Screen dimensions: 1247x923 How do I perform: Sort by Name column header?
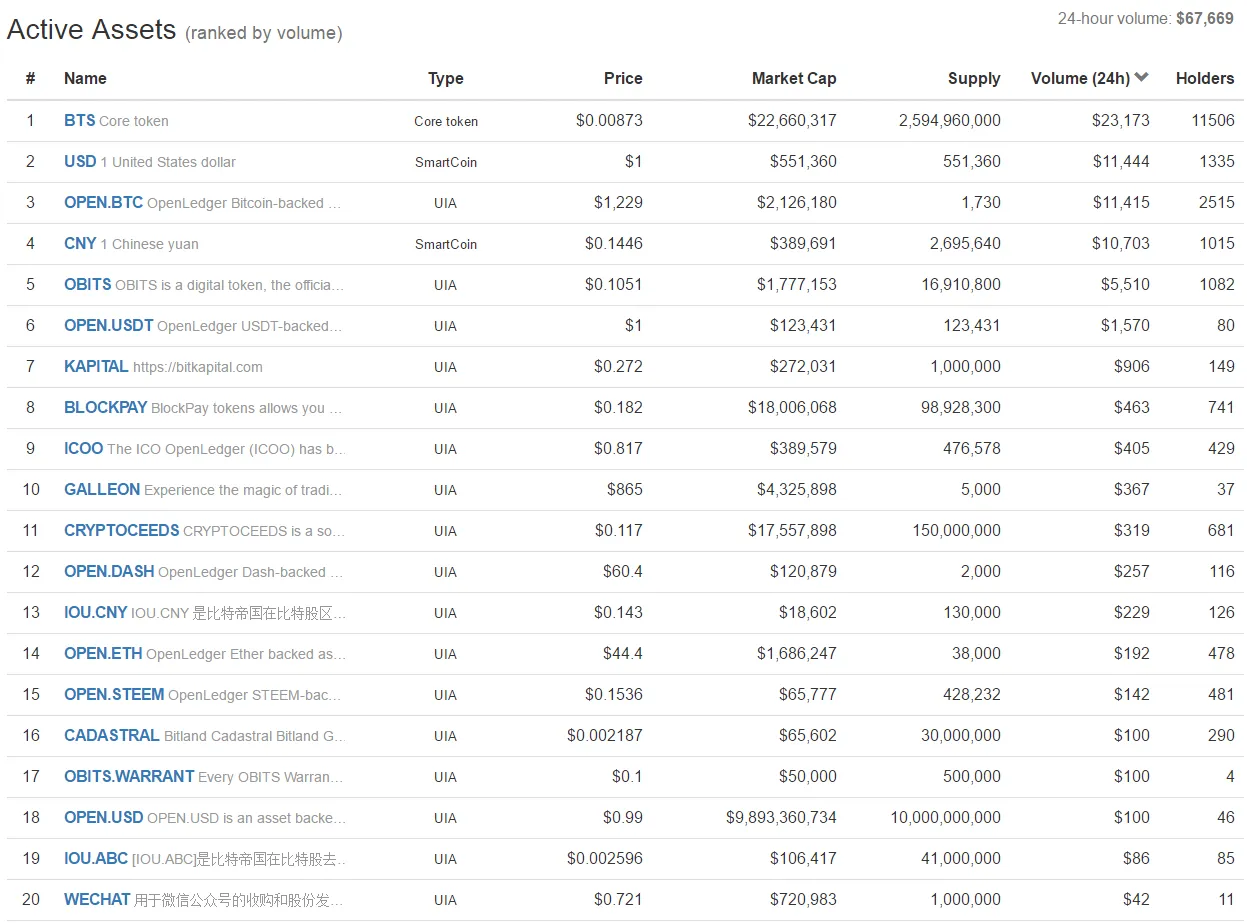pyautogui.click(x=85, y=78)
